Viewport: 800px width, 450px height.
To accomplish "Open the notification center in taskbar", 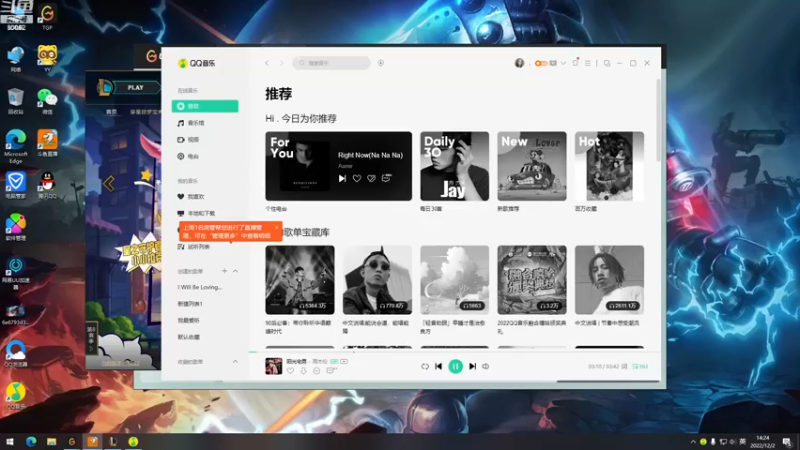I will click(x=787, y=441).
